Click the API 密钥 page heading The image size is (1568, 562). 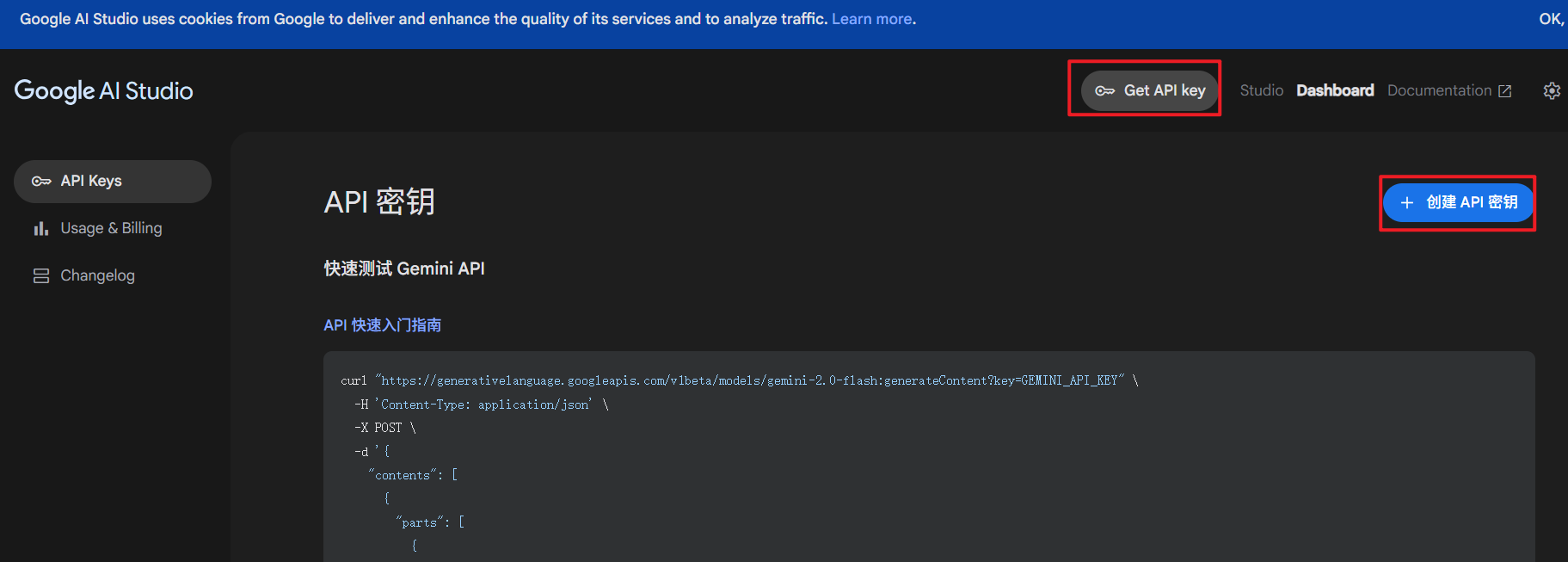[379, 201]
